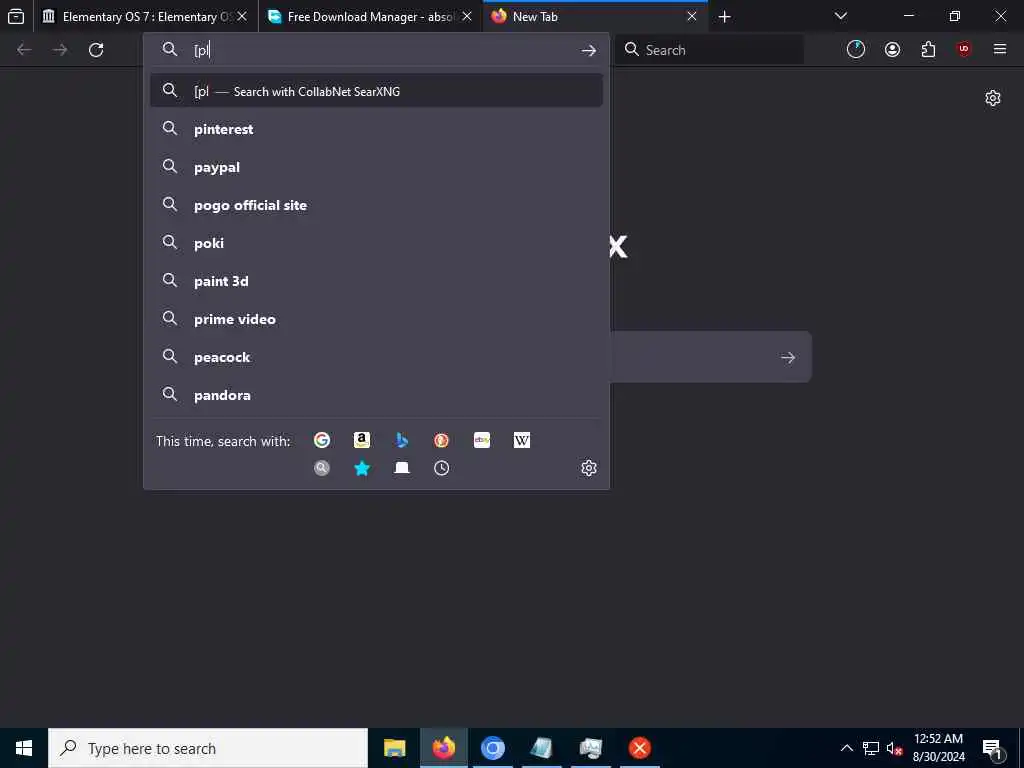Open search settings gear in dropdown

point(588,468)
